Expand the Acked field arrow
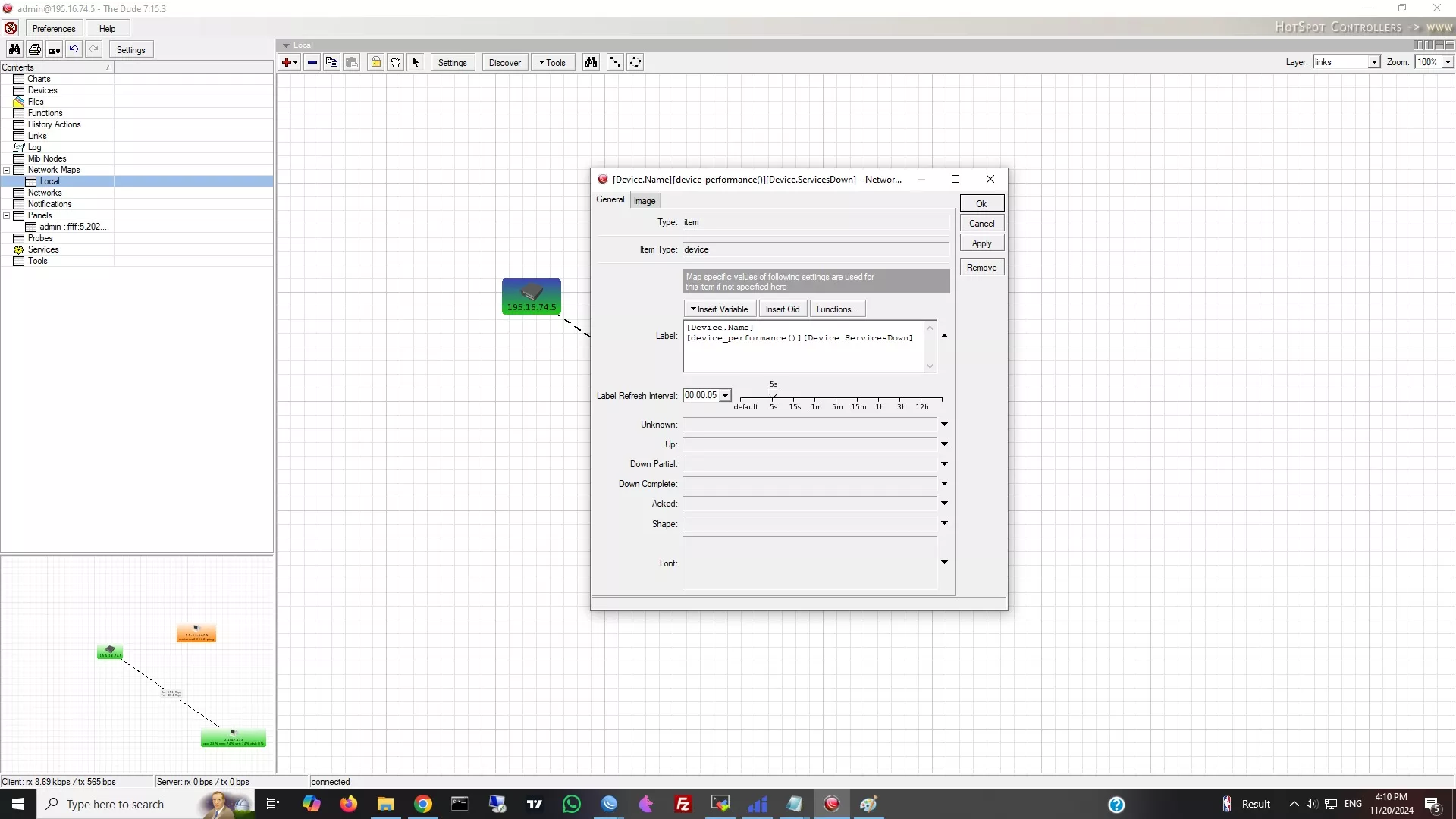Screen dimensions: 1456x819 point(944,504)
